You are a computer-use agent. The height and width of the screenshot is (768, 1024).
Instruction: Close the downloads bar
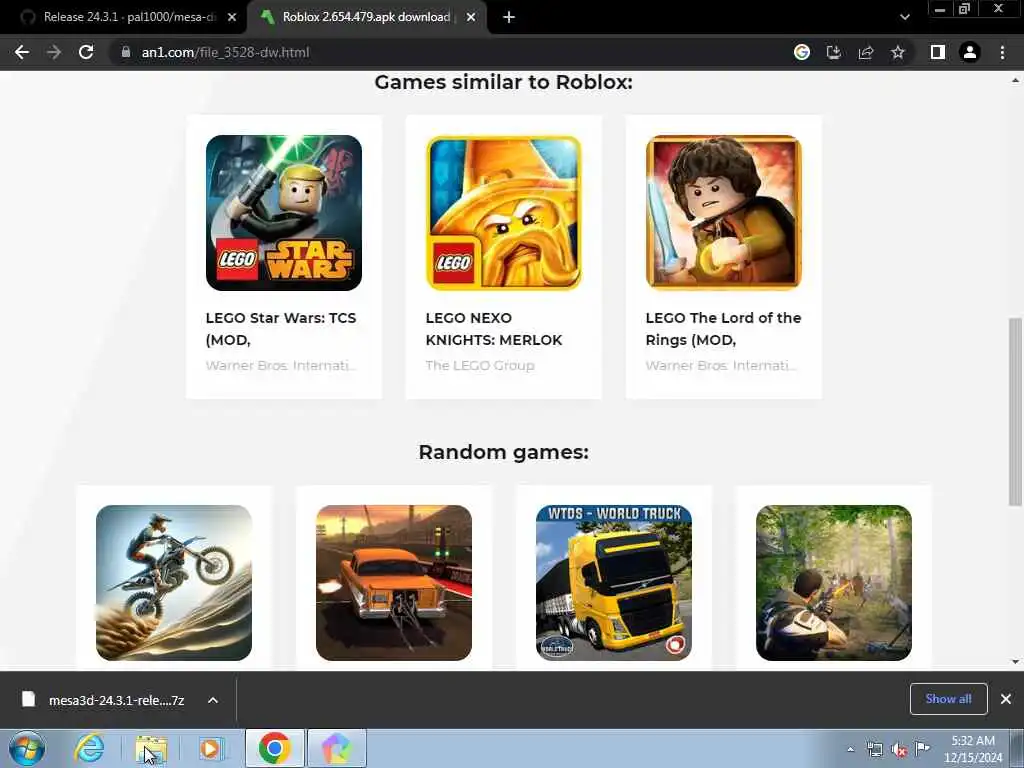(1006, 699)
